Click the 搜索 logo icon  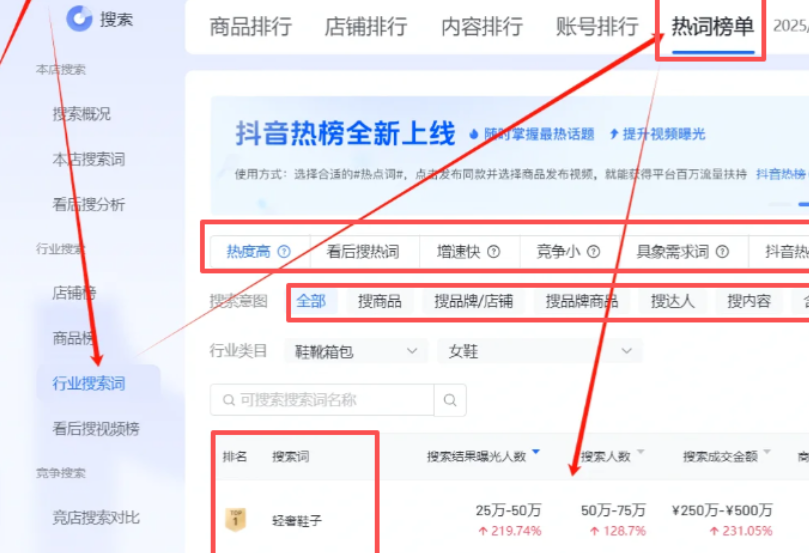point(79,19)
